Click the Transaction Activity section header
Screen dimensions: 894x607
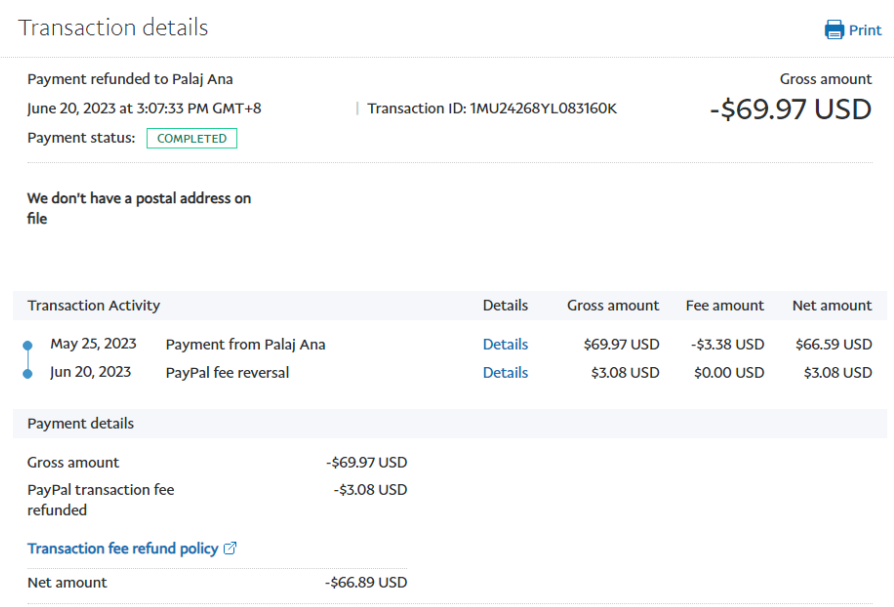94,305
